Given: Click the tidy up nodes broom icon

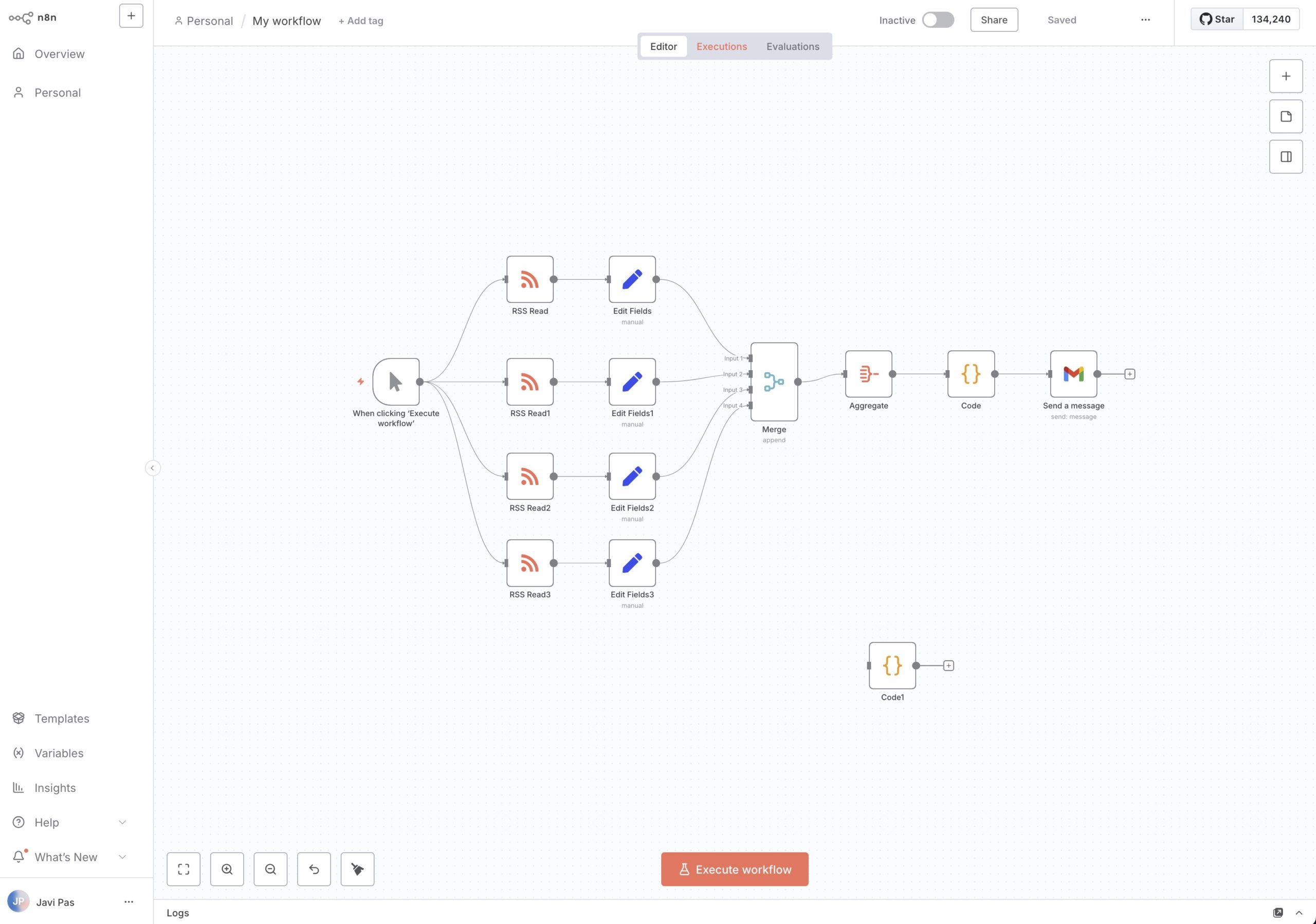Looking at the screenshot, I should (357, 869).
